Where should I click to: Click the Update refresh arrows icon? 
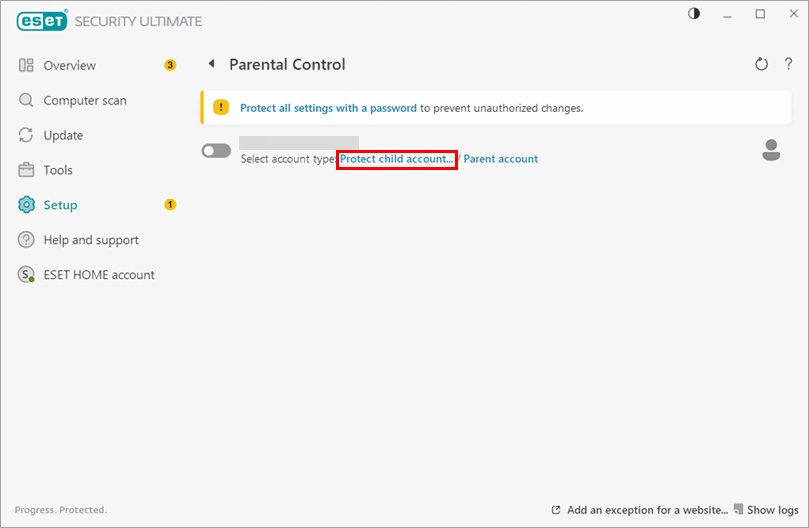click(x=26, y=136)
